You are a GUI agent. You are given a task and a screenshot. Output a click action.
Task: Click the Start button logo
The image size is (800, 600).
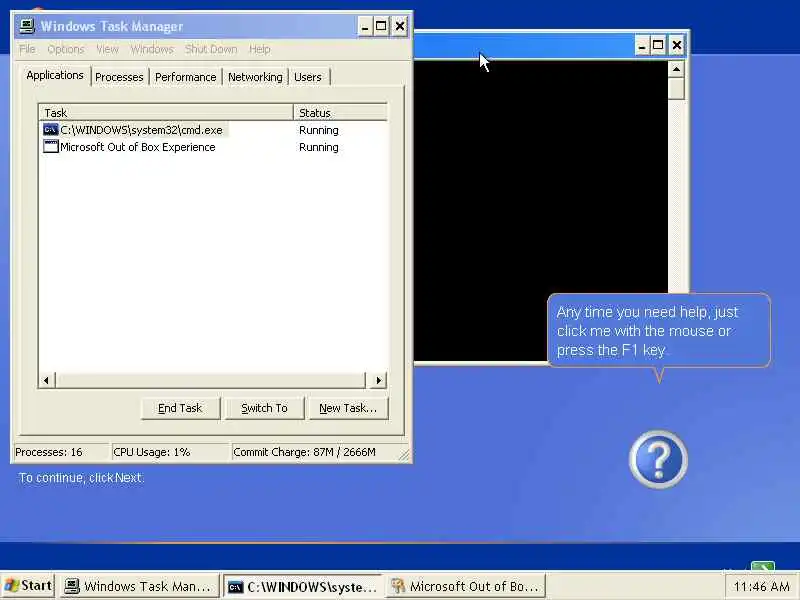coord(11,585)
